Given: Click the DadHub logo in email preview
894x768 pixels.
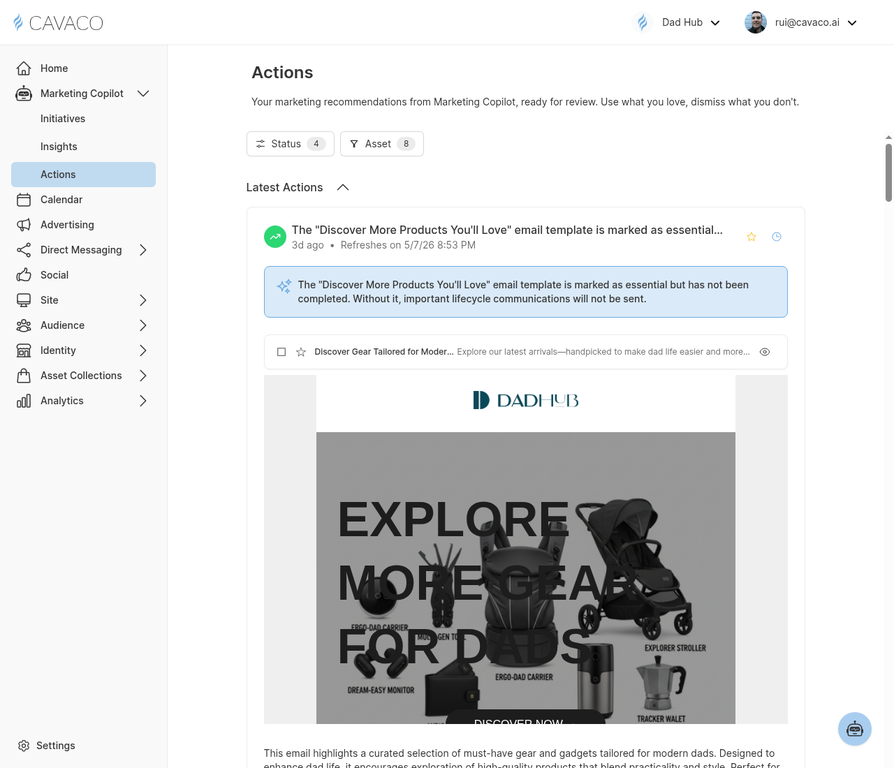Looking at the screenshot, I should [x=526, y=400].
